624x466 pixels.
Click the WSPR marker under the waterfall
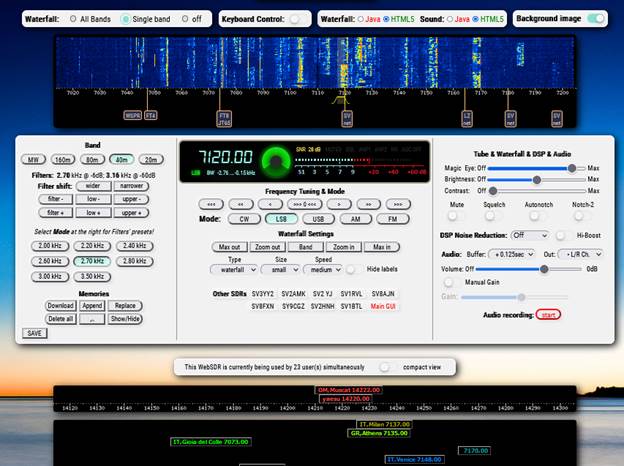tap(132, 116)
